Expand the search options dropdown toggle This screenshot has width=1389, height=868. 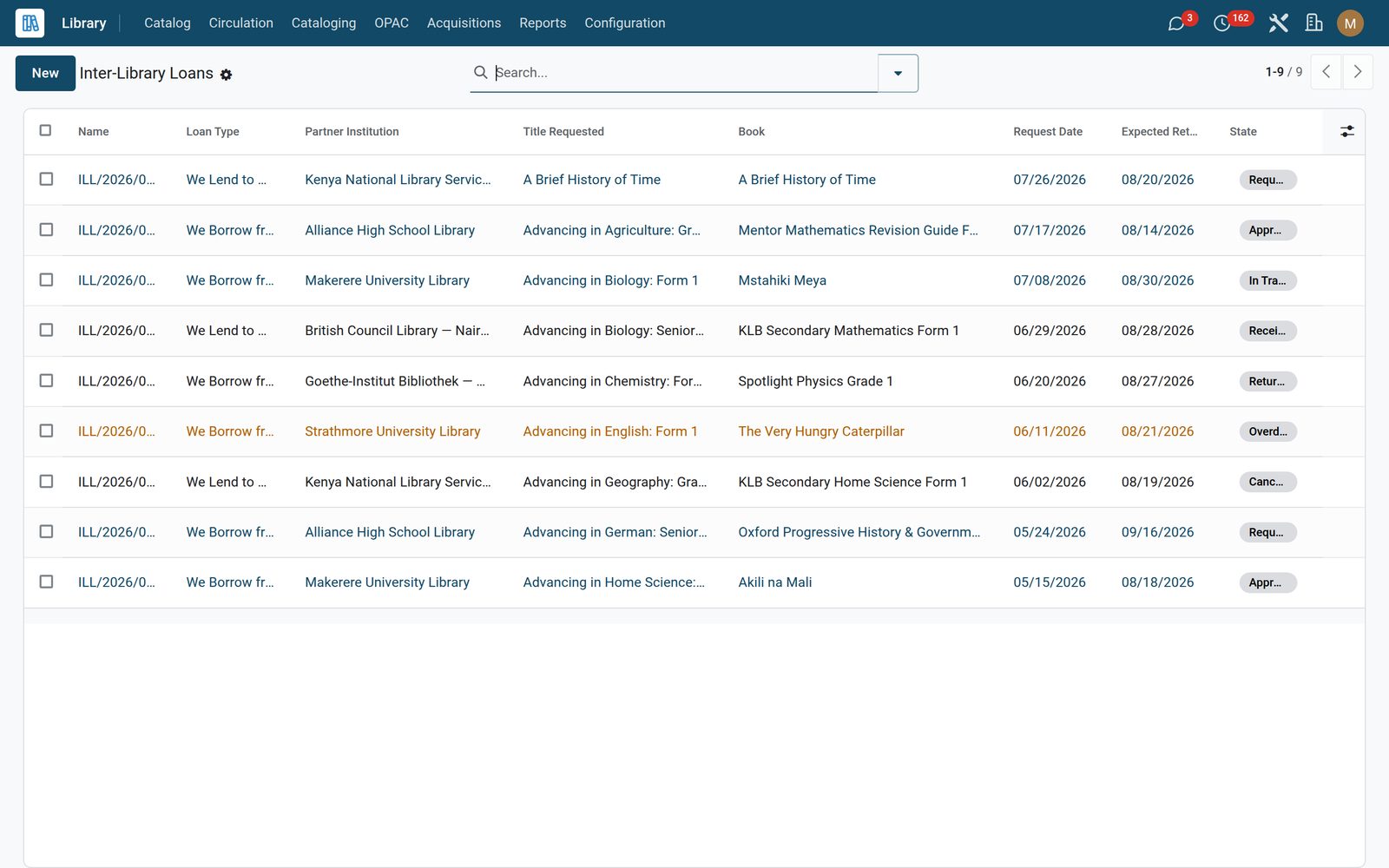pyautogui.click(x=898, y=73)
